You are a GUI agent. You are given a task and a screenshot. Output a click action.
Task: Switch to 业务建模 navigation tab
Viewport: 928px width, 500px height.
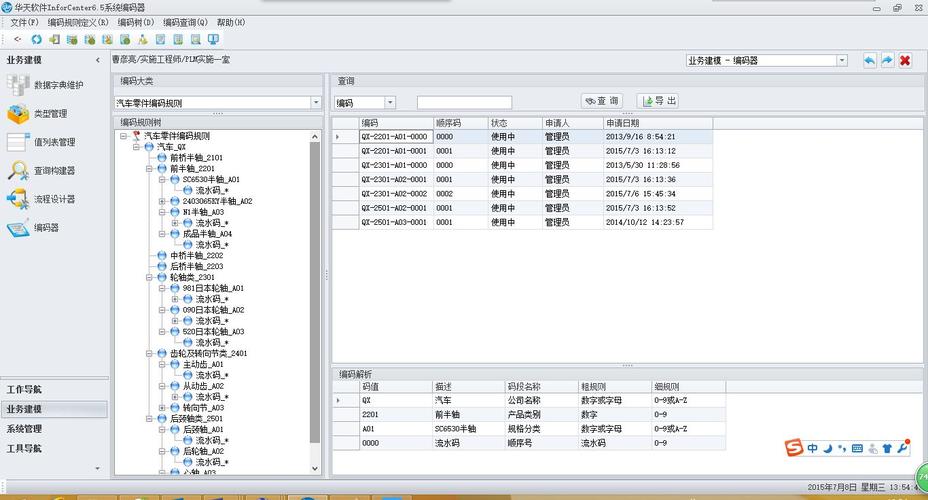54,409
